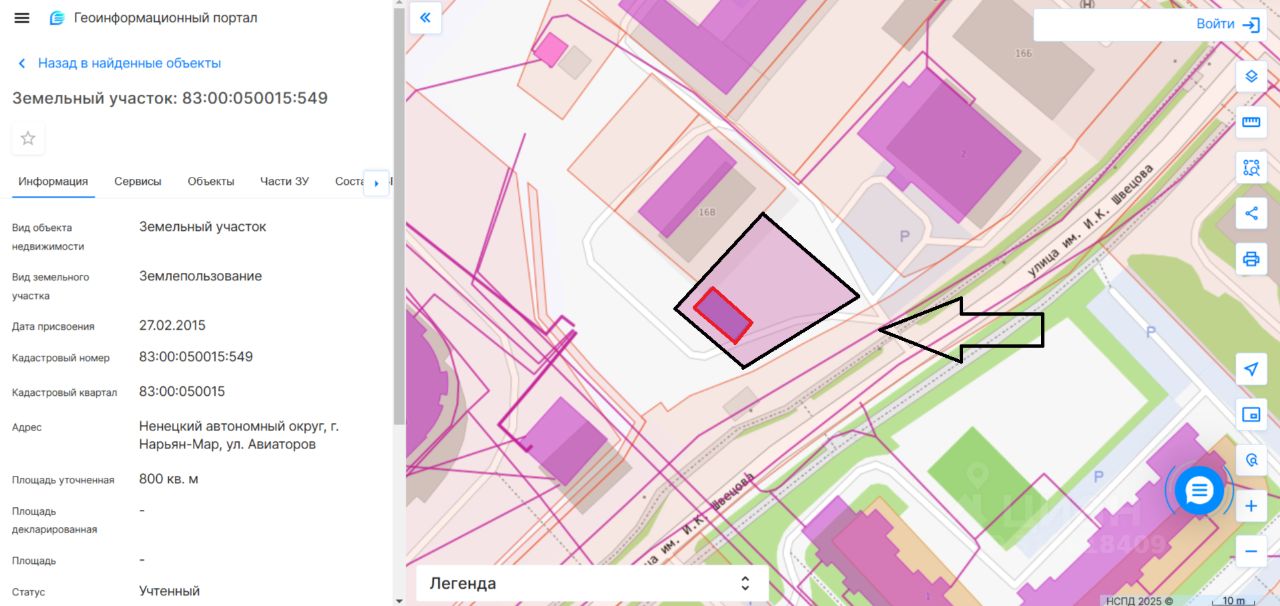Zoom out with the minus button
1280x606 pixels.
1251,551
